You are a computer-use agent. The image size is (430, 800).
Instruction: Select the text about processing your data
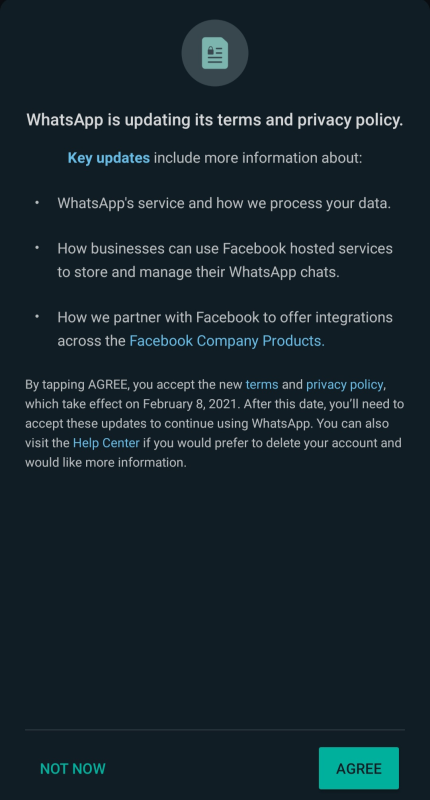click(x=224, y=204)
